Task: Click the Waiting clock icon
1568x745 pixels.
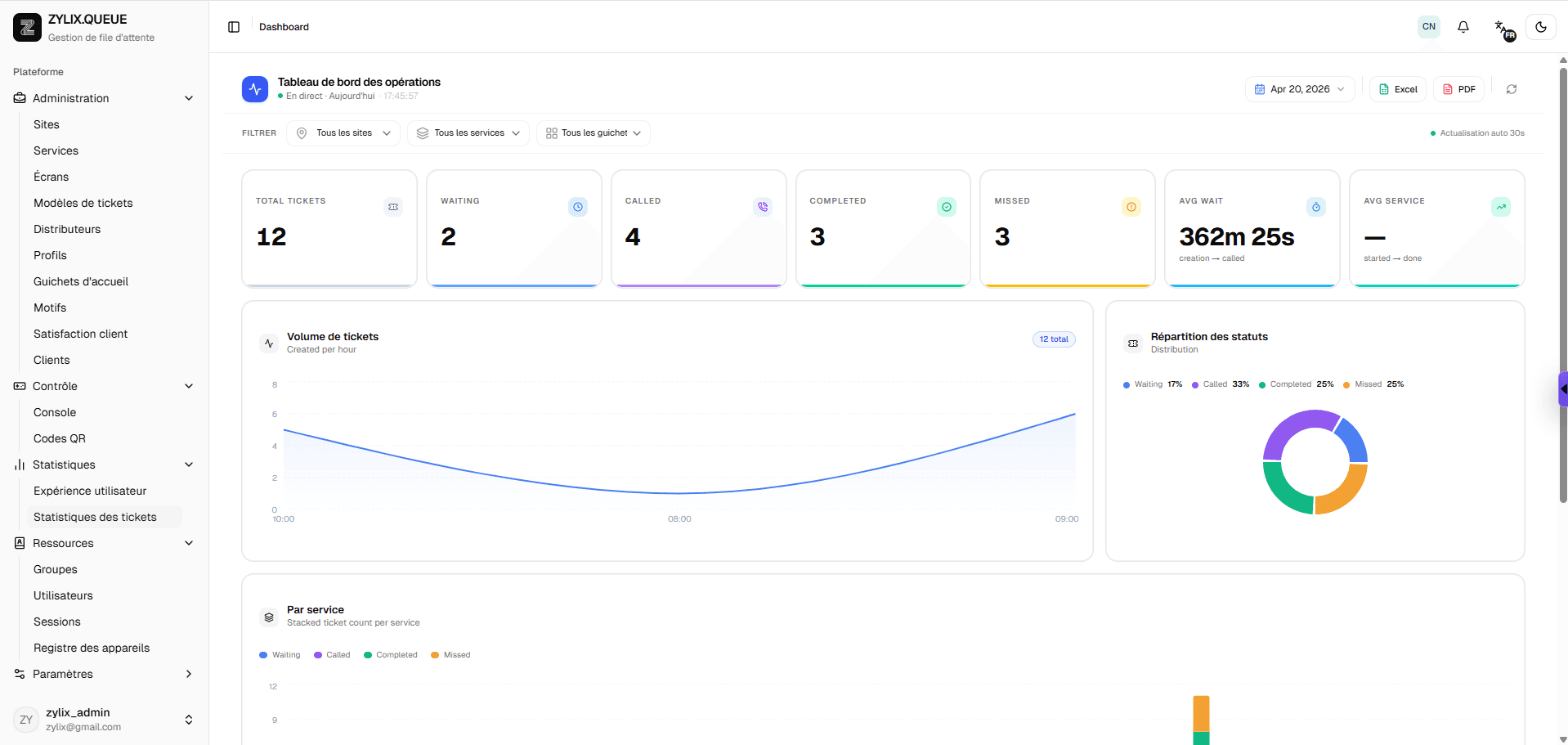Action: pyautogui.click(x=578, y=207)
